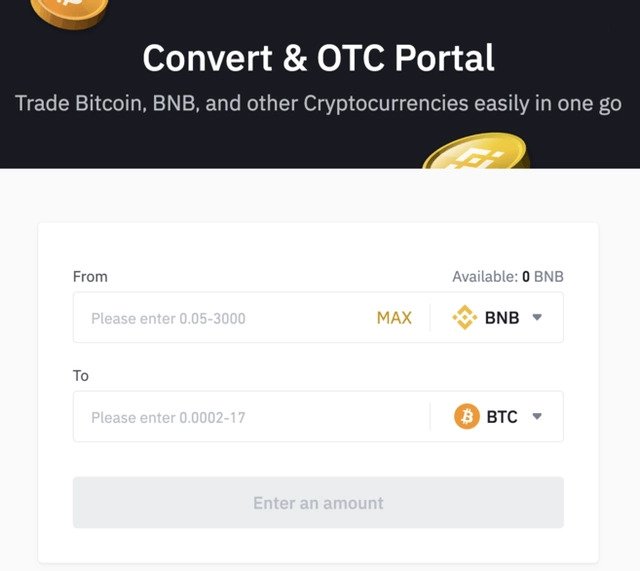Click the To label

point(81,375)
